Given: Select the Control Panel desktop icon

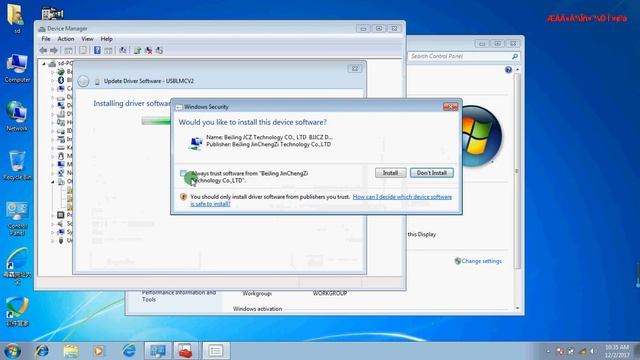Looking at the screenshot, I should pos(17,218).
